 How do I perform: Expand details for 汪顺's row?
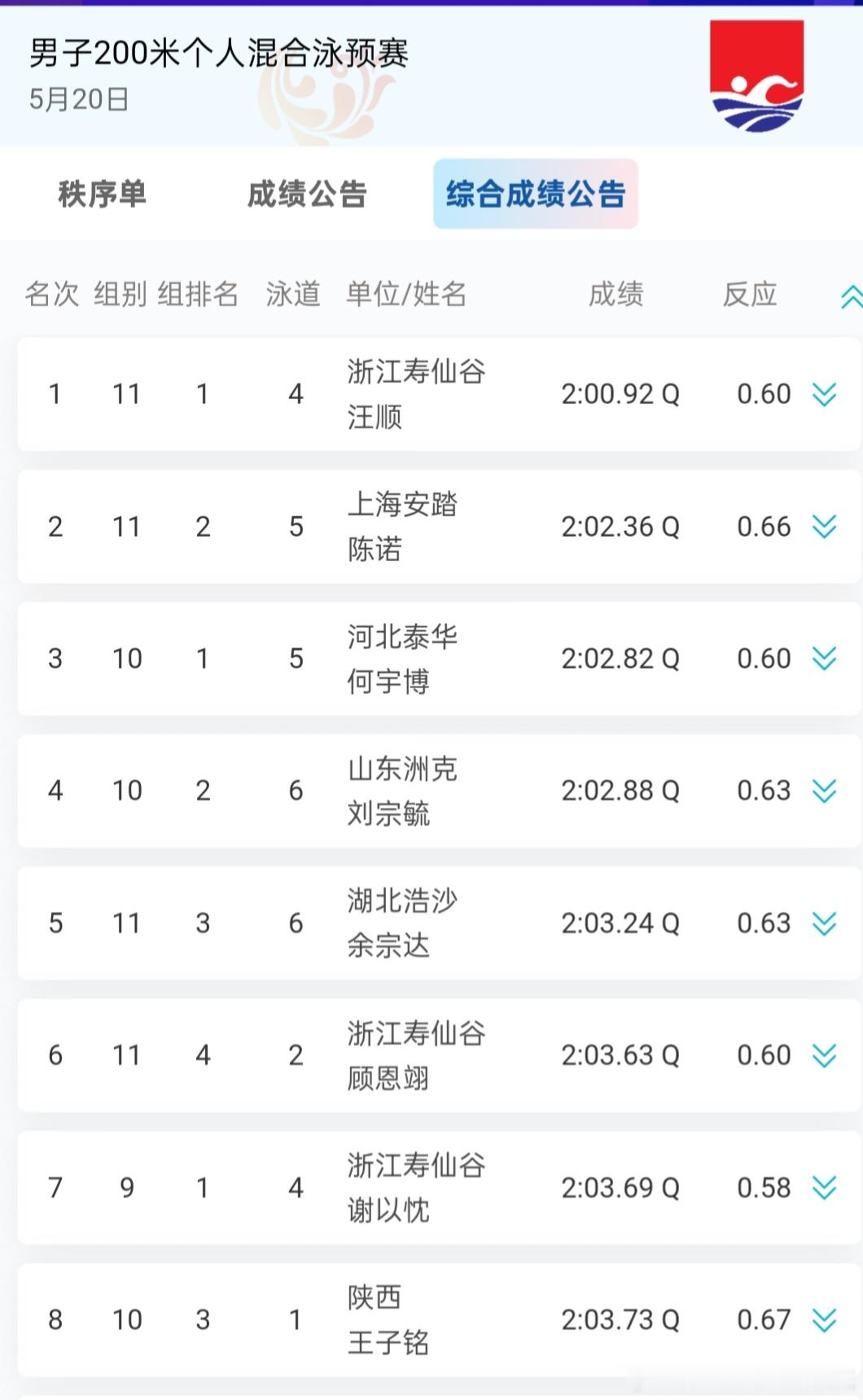click(x=824, y=394)
